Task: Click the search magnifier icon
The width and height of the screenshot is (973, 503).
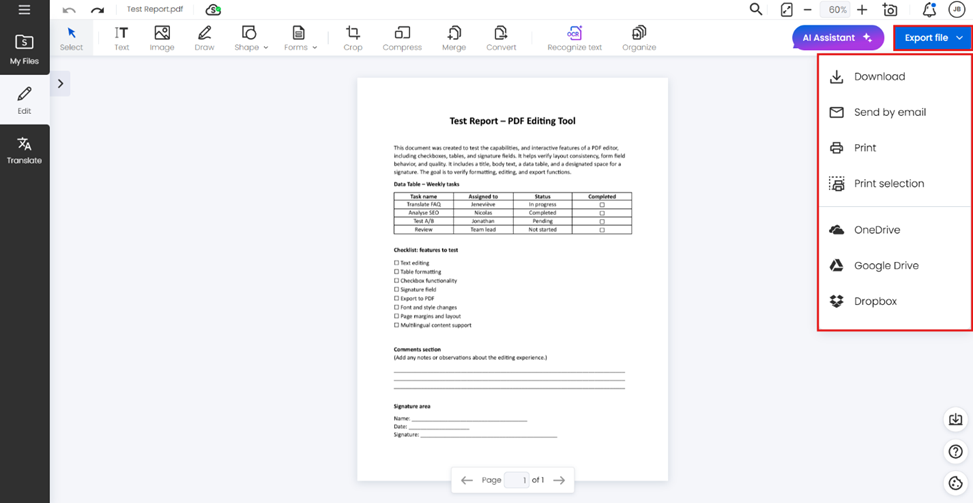Action: pos(756,10)
